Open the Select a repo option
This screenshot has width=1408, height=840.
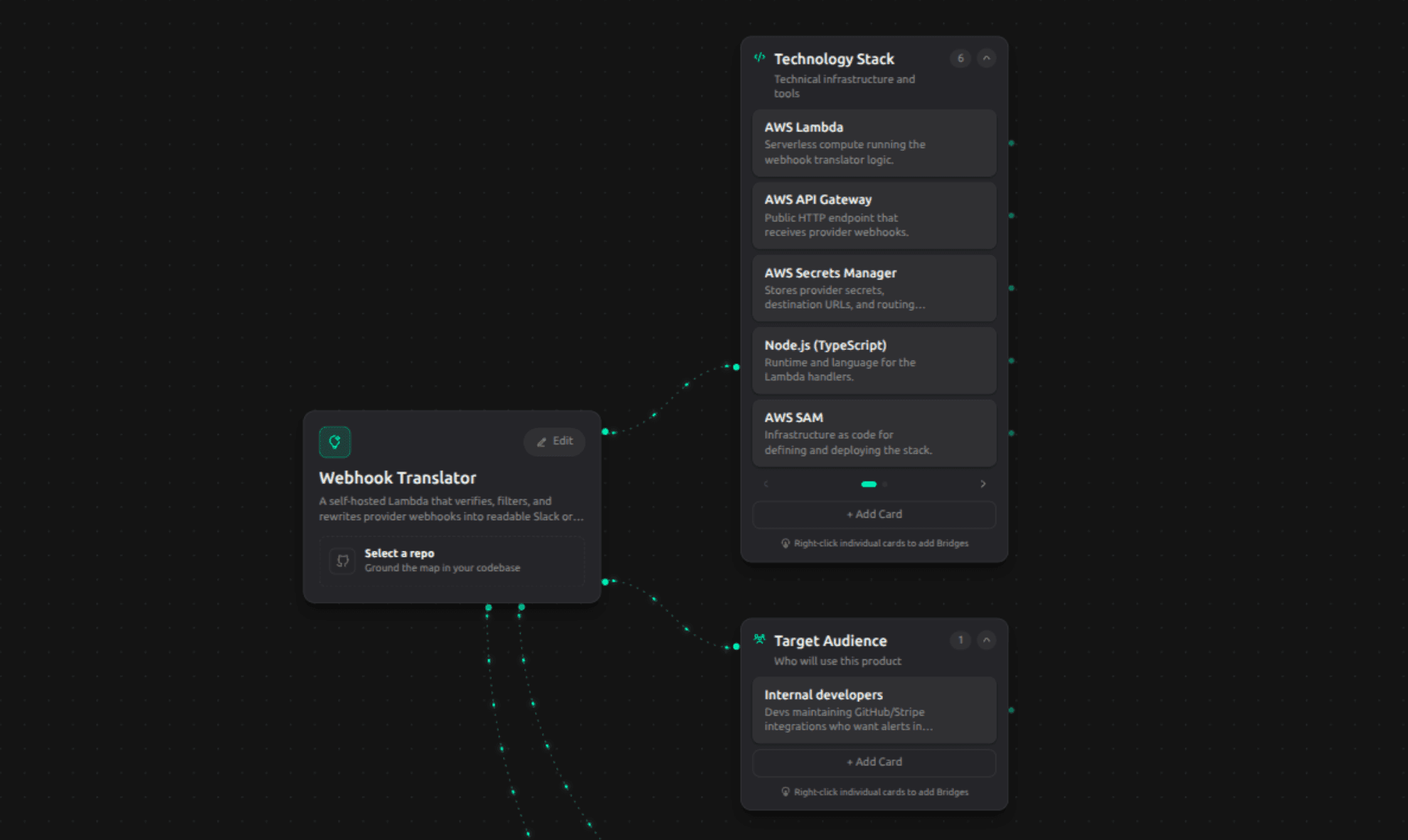(x=452, y=560)
